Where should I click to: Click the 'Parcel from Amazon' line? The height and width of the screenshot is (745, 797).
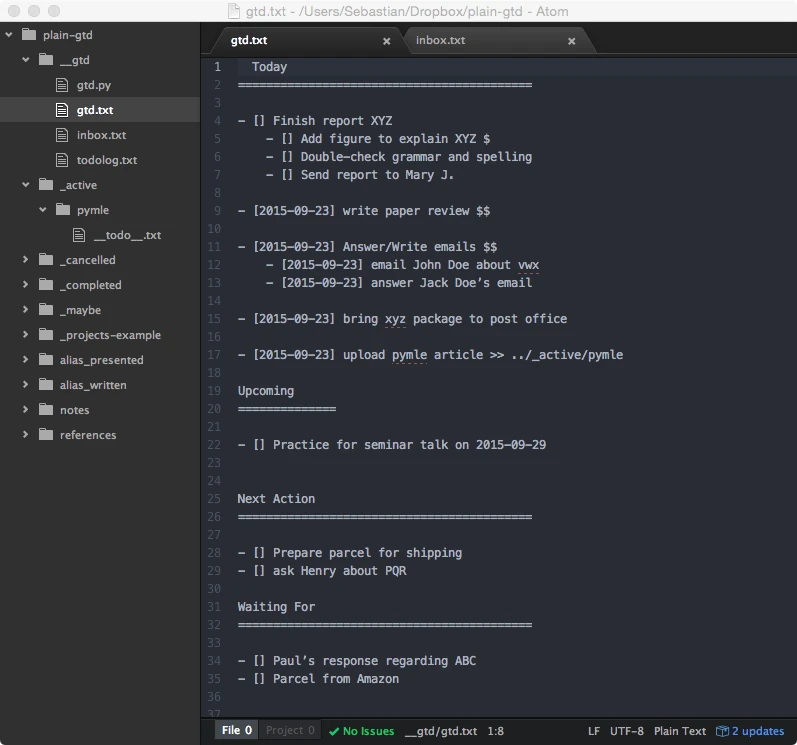(x=318, y=679)
